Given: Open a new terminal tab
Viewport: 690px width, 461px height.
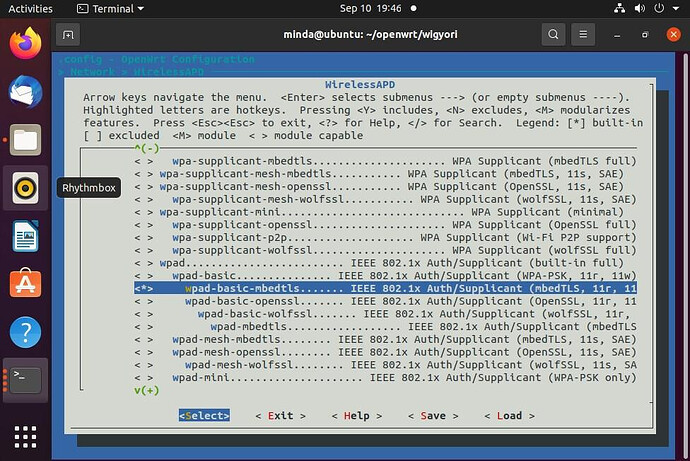Looking at the screenshot, I should [x=68, y=35].
